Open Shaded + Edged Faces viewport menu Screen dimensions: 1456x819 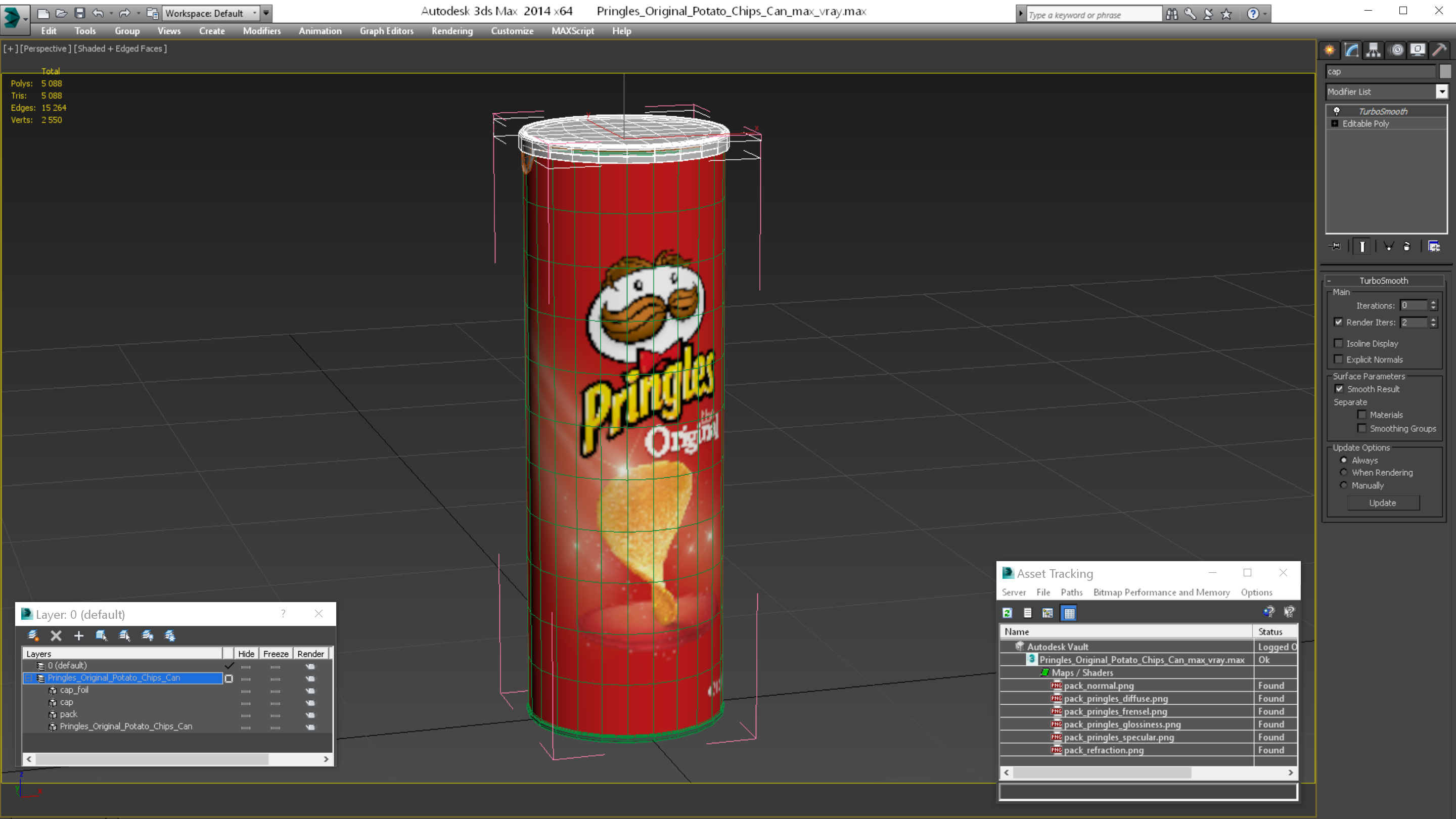[120, 49]
